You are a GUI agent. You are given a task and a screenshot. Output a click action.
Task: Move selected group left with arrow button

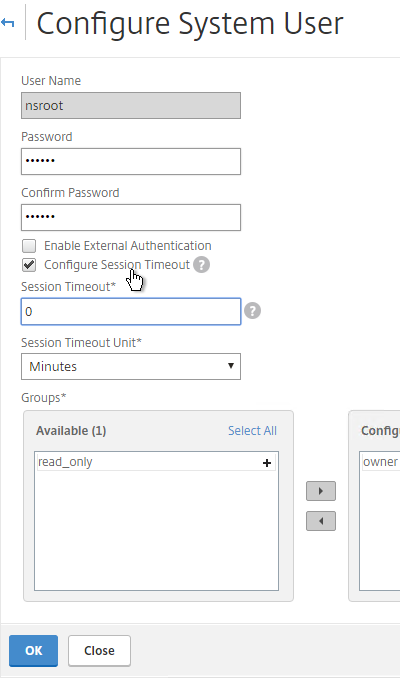tap(321, 521)
